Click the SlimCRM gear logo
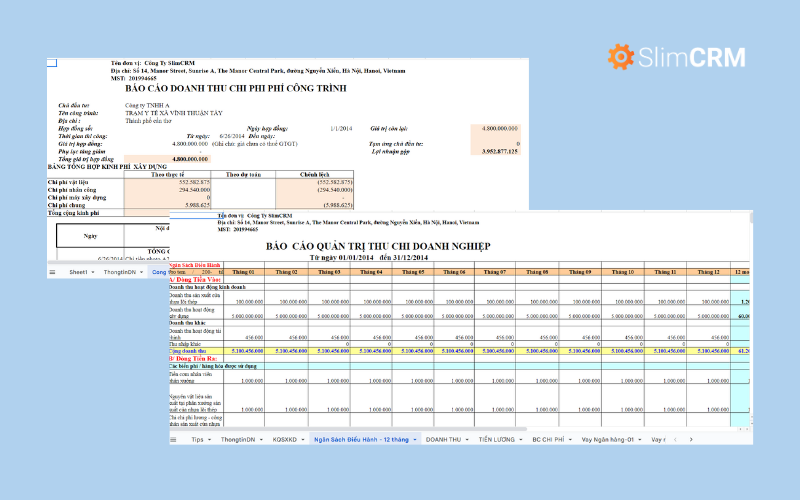This screenshot has height=500, width=800. (621, 57)
